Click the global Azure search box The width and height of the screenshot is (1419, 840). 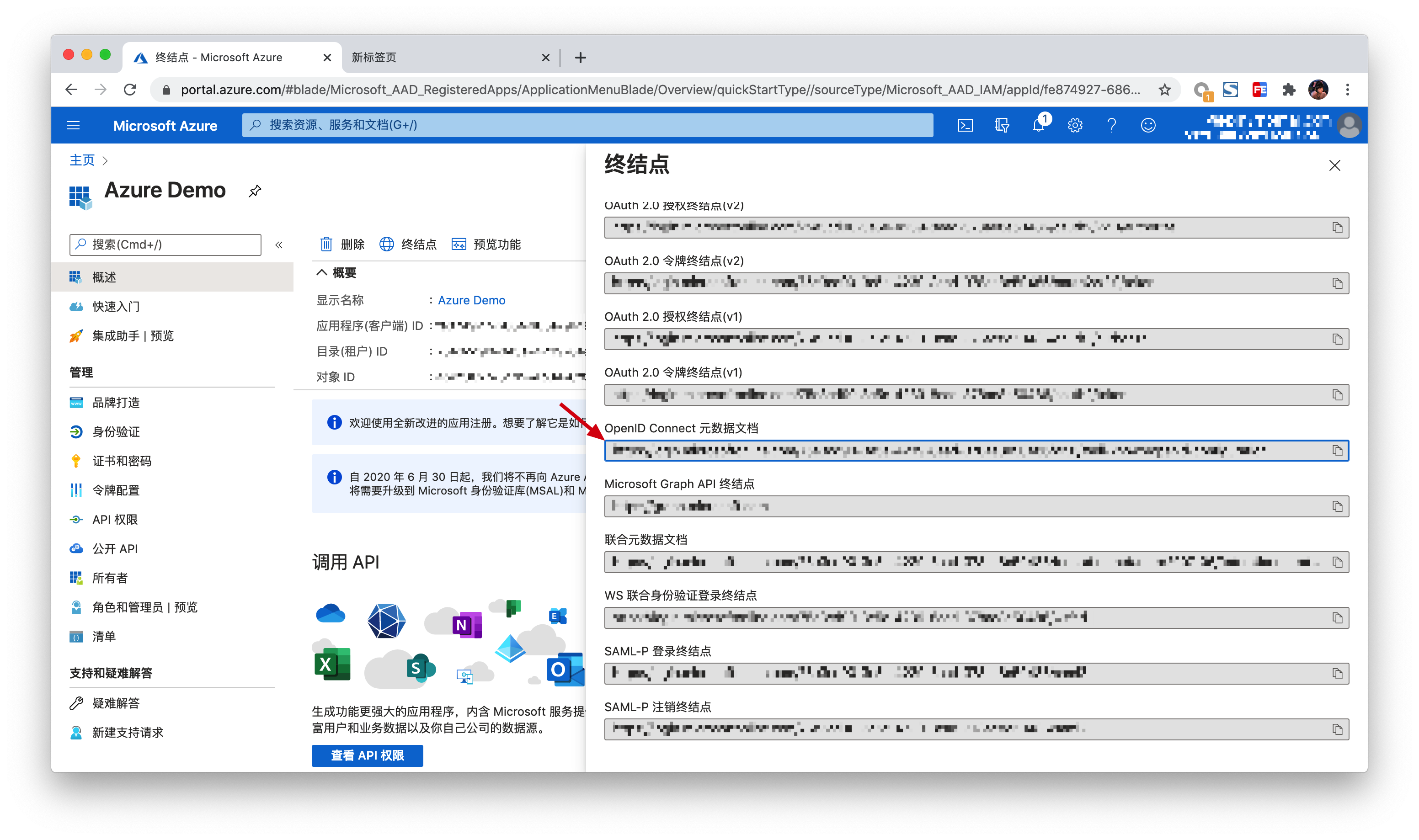(x=587, y=125)
